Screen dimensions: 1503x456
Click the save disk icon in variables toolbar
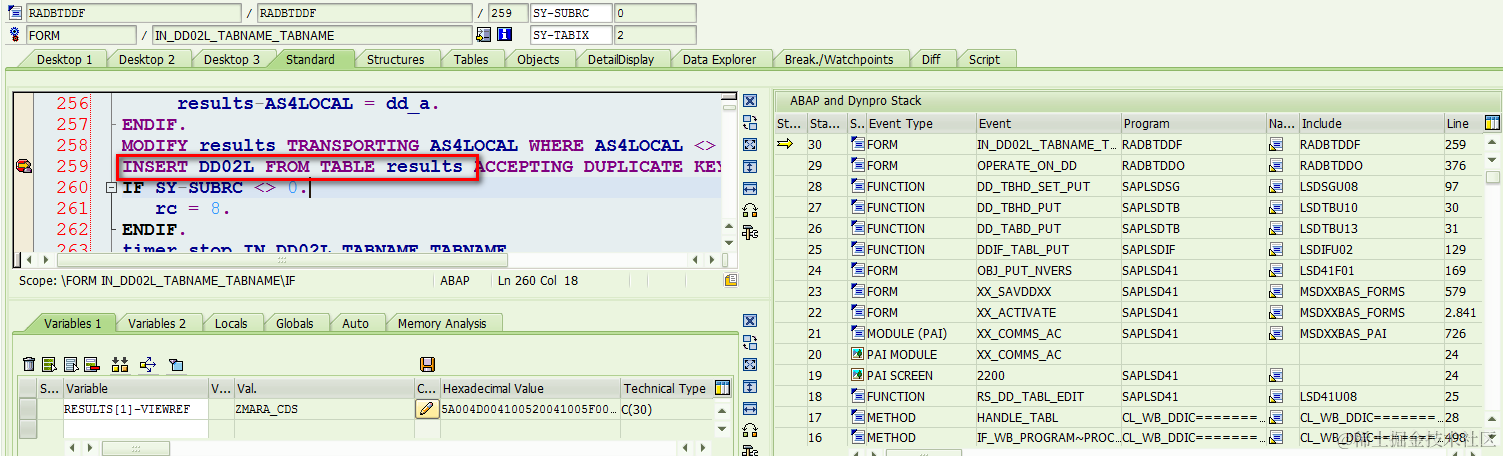point(427,364)
